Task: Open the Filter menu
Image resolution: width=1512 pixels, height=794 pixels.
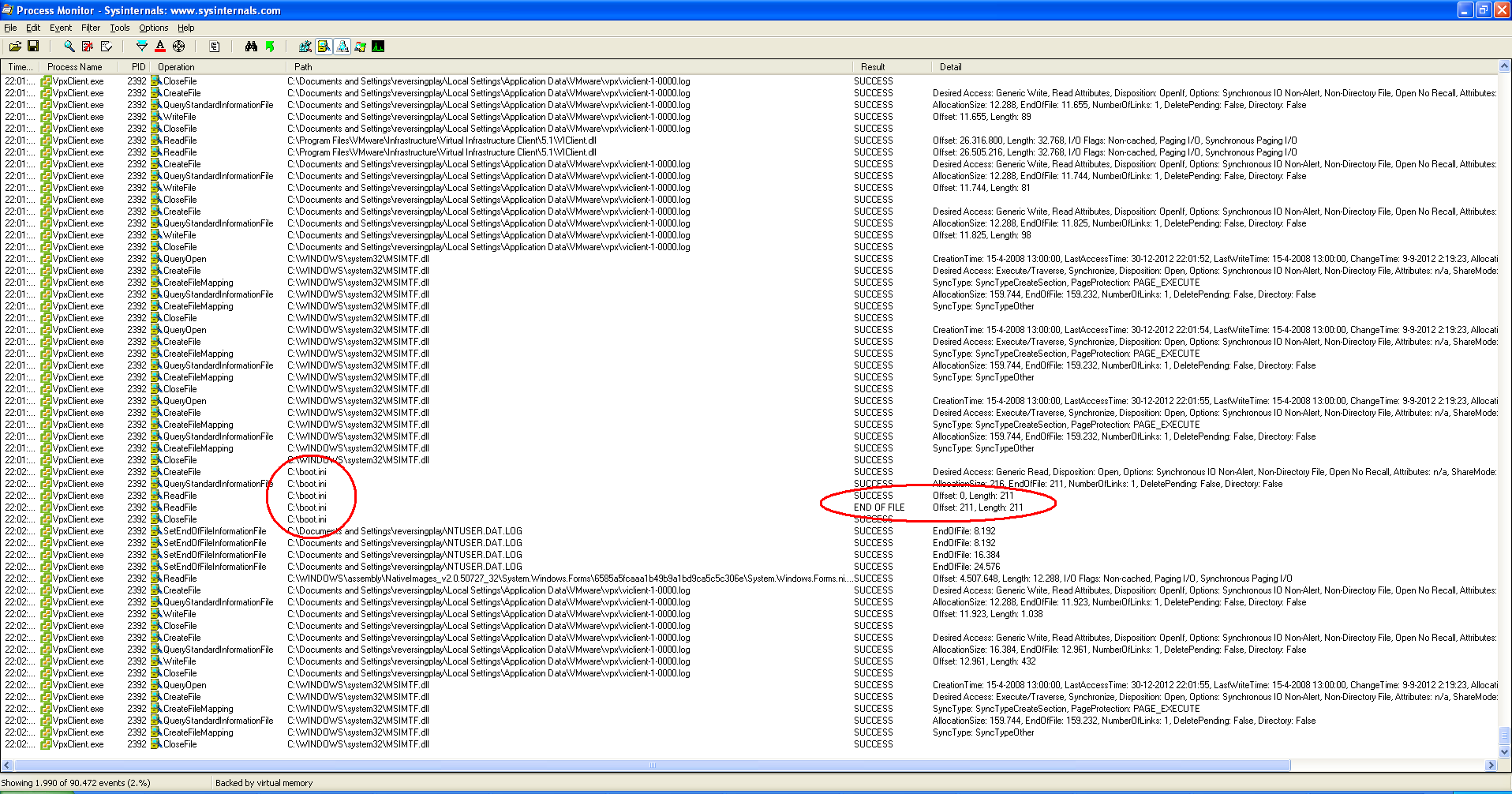Action: pyautogui.click(x=91, y=28)
